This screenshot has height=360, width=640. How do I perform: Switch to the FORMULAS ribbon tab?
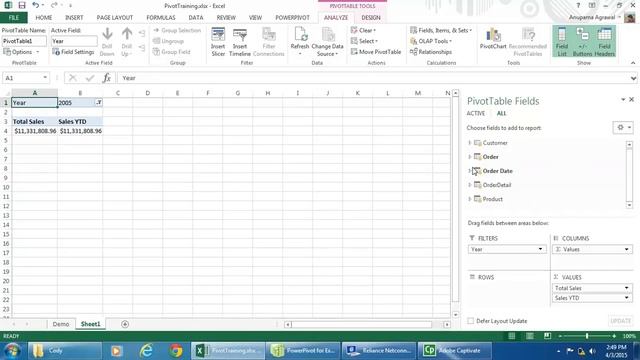(161, 18)
